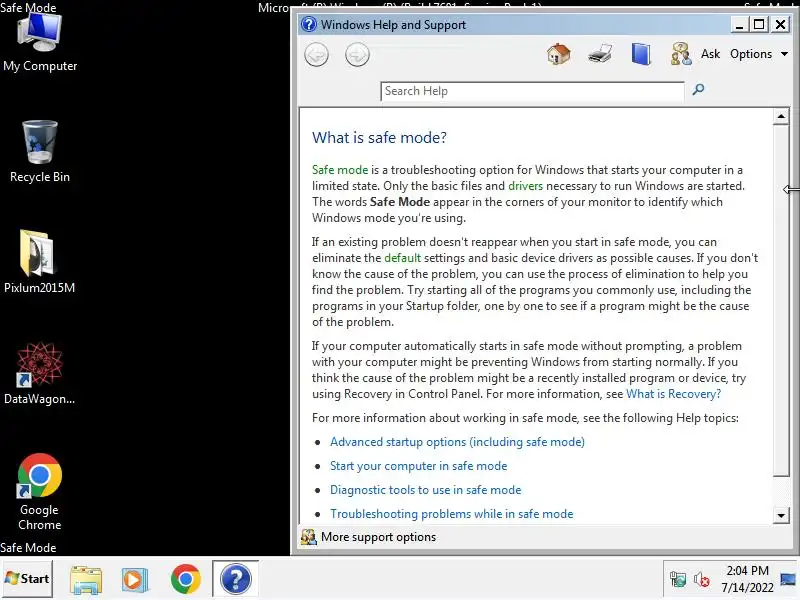Minimize the Help and Support window

738,24
